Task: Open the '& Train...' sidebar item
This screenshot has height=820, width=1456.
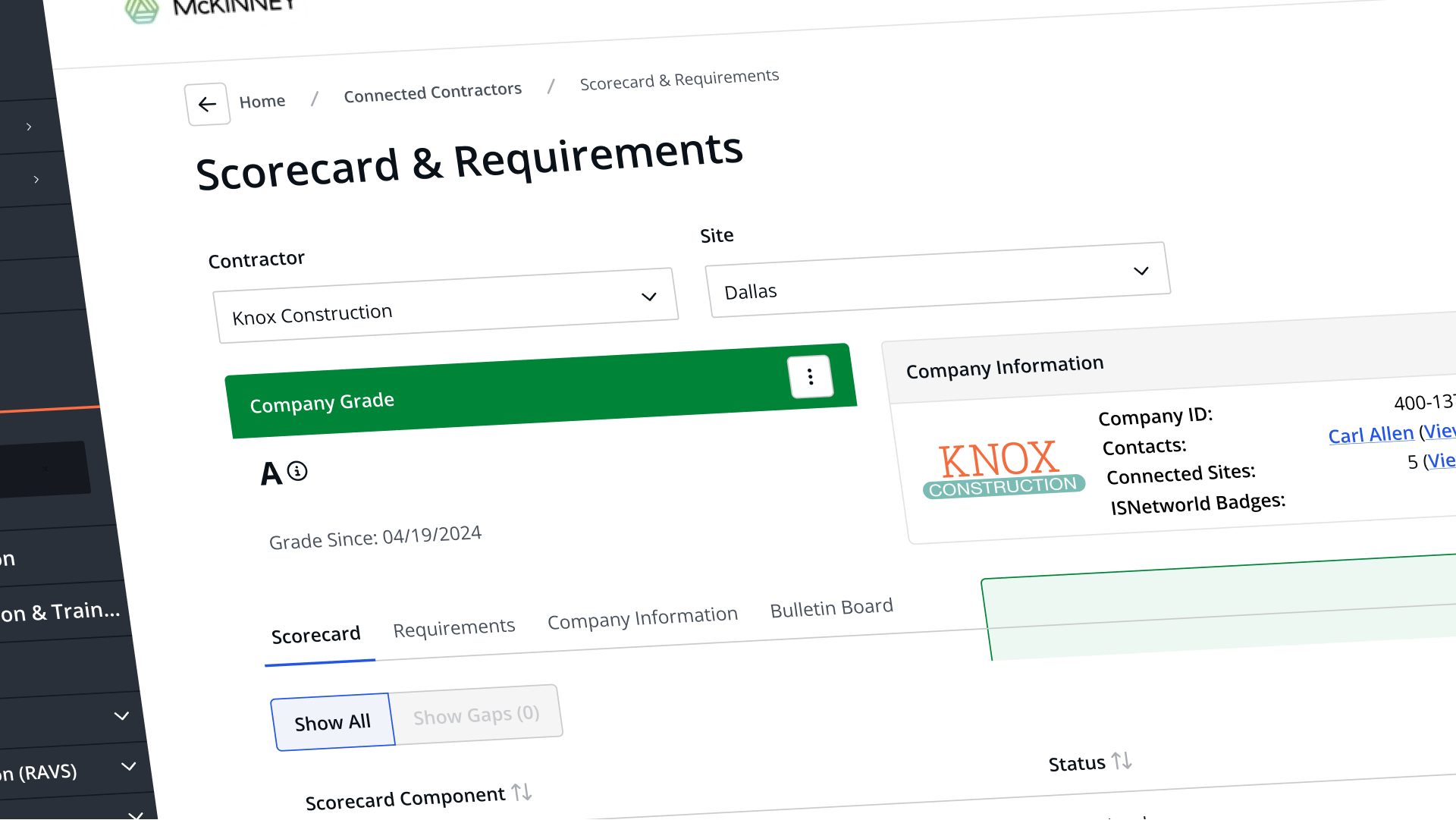Action: 59,612
